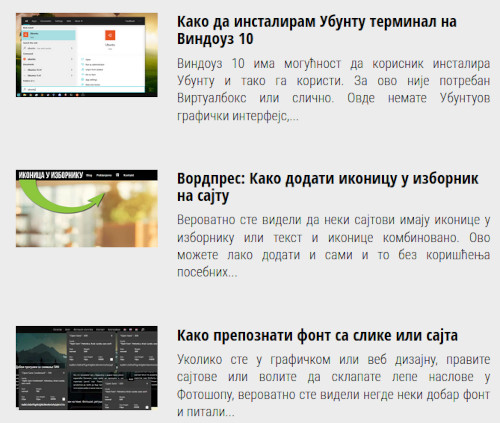
Task: Click 'графички интерфејс,...' truncated excerpt ending
Action: 238,116
